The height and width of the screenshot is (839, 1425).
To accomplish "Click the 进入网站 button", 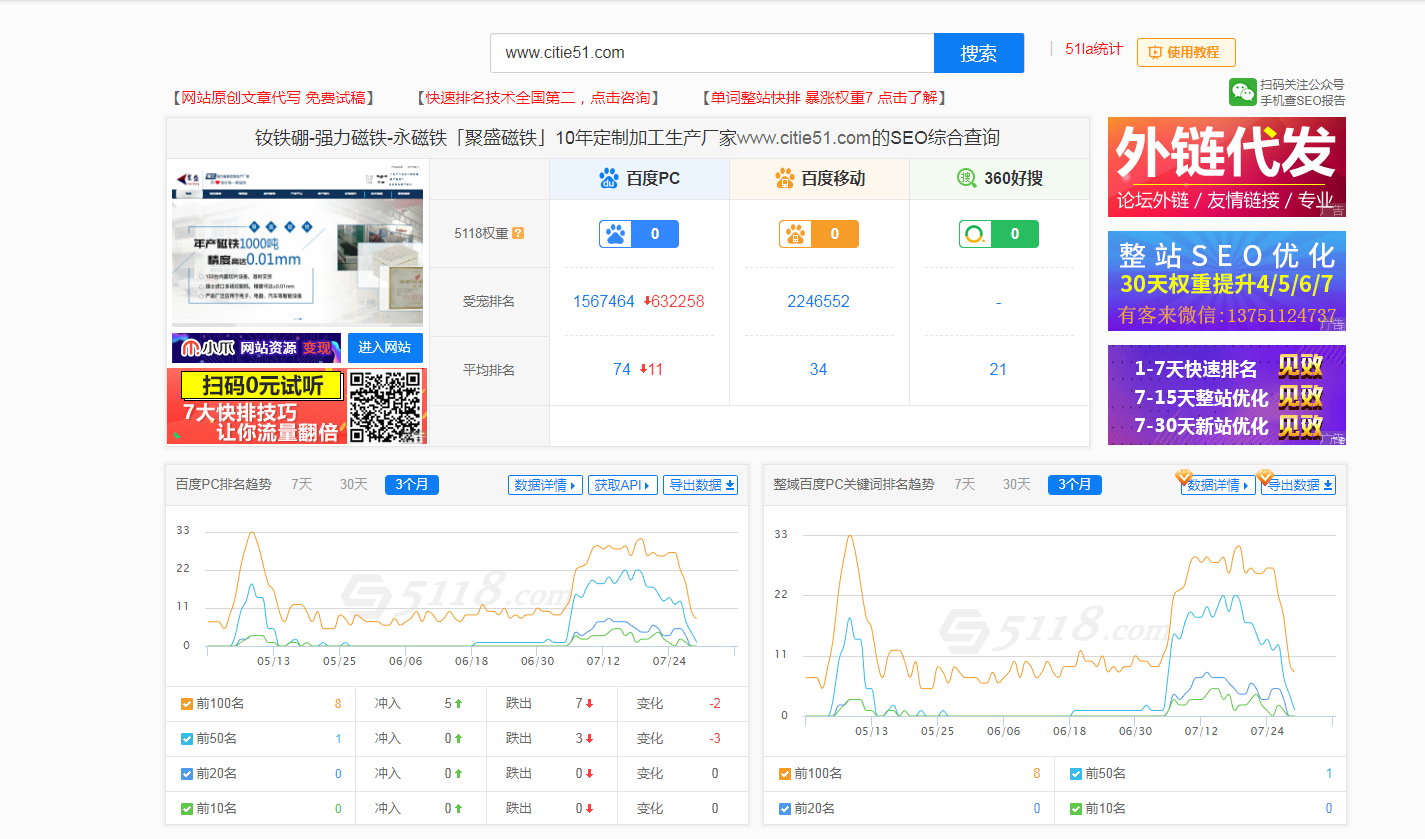I will click(x=385, y=348).
